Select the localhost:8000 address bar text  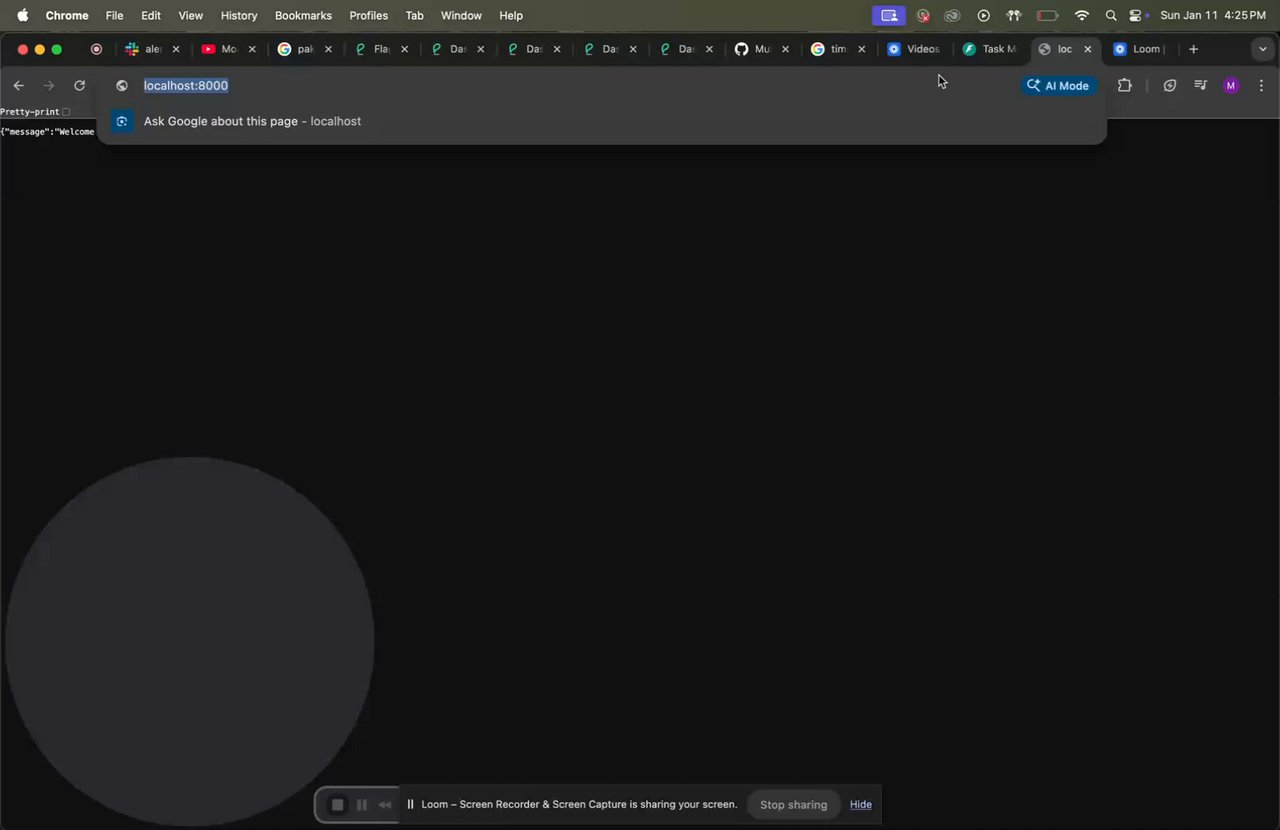click(186, 86)
